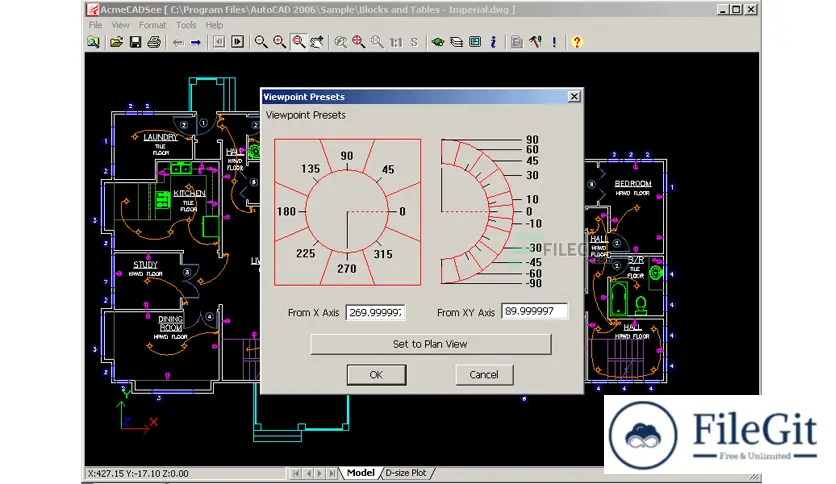Go to last layout tab arrow
Viewport: 836px width, 484px height.
pos(332,473)
